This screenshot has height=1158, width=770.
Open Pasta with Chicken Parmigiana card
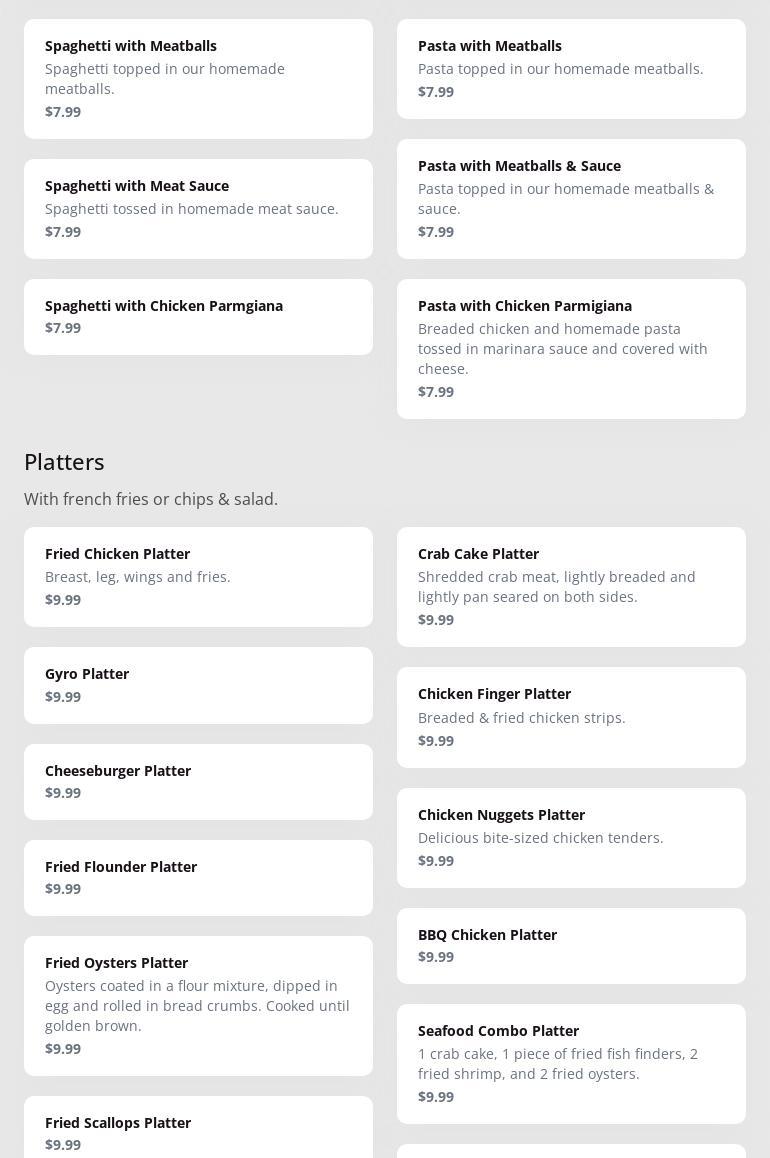pos(571,348)
